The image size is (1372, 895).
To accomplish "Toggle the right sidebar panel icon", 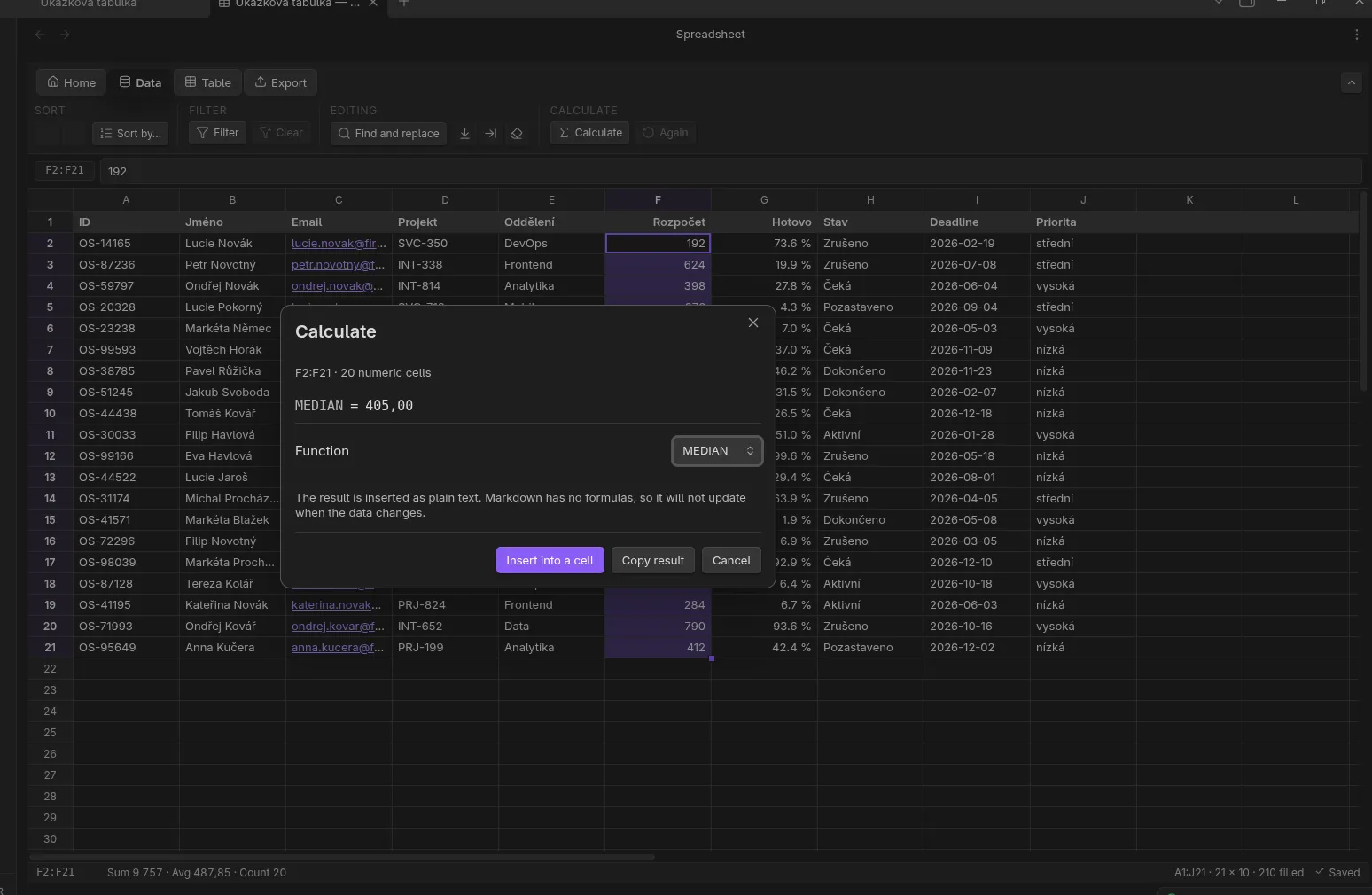I will tap(1247, 4).
